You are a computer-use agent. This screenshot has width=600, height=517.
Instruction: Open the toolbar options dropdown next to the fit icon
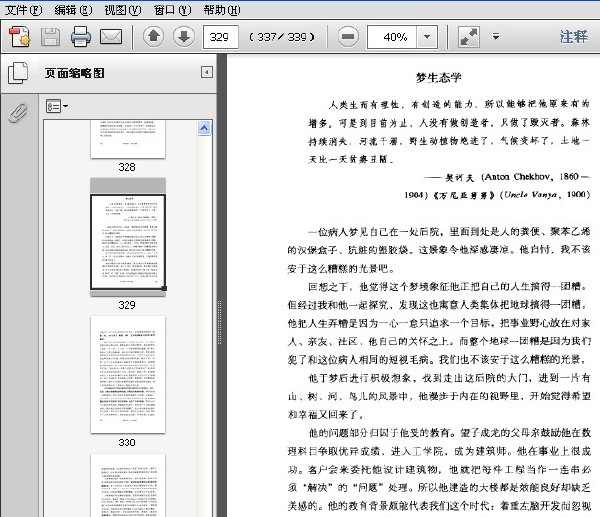tap(496, 37)
